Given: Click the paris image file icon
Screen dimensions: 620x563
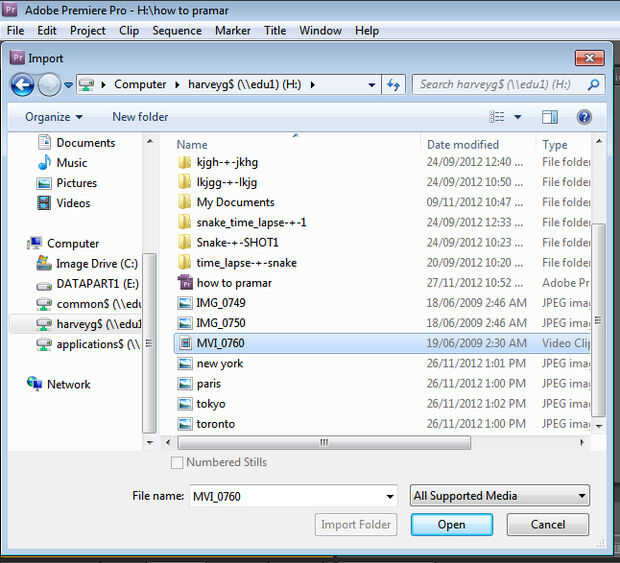Looking at the screenshot, I should 185,384.
